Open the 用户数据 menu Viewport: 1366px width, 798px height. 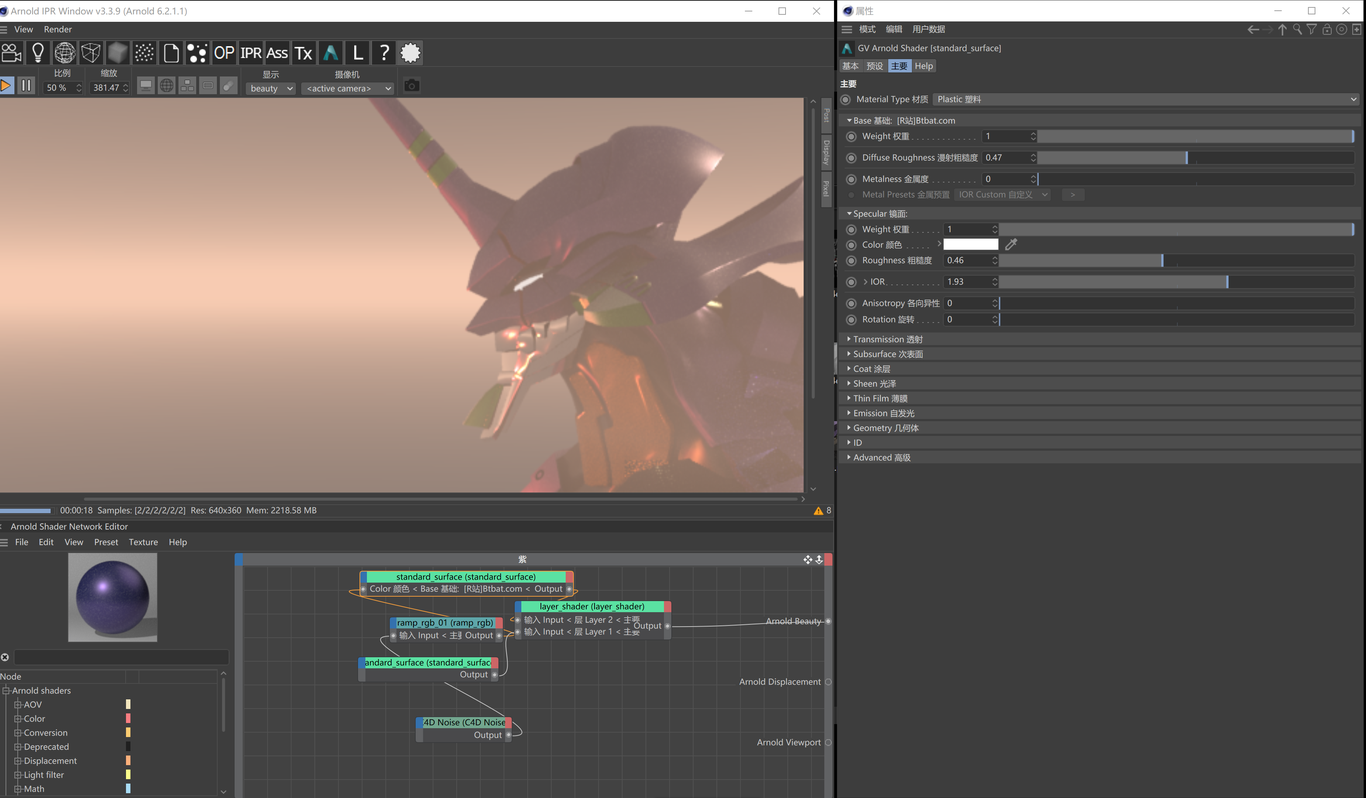(x=928, y=29)
